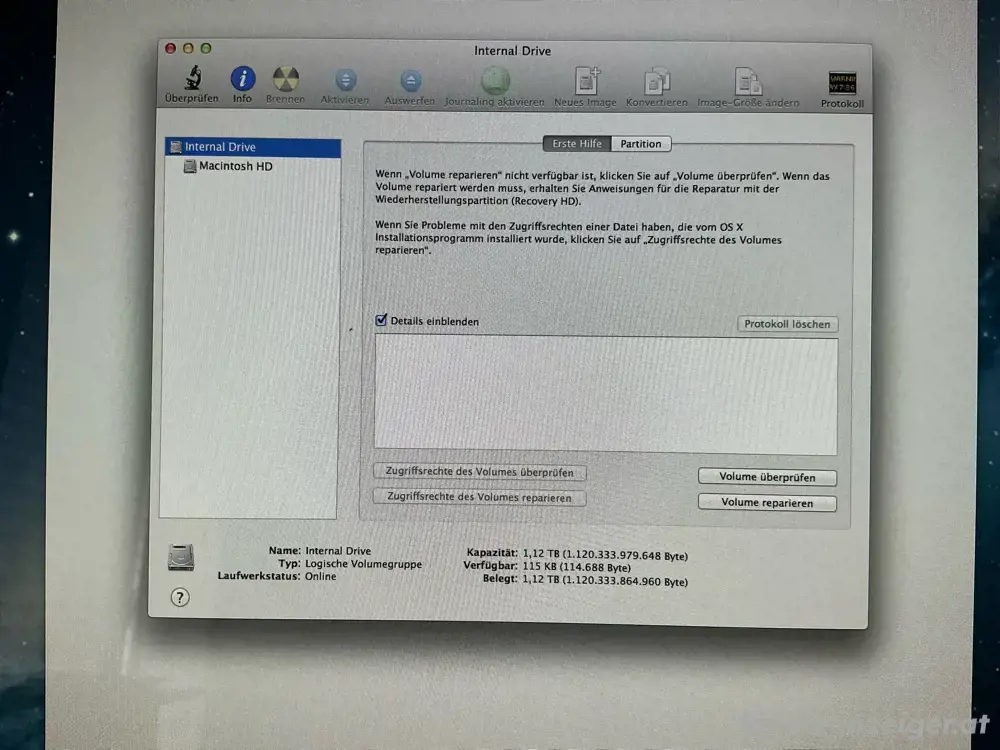The height and width of the screenshot is (750, 1000).
Task: Click the Volume überprüfen button
Action: [x=767, y=477]
